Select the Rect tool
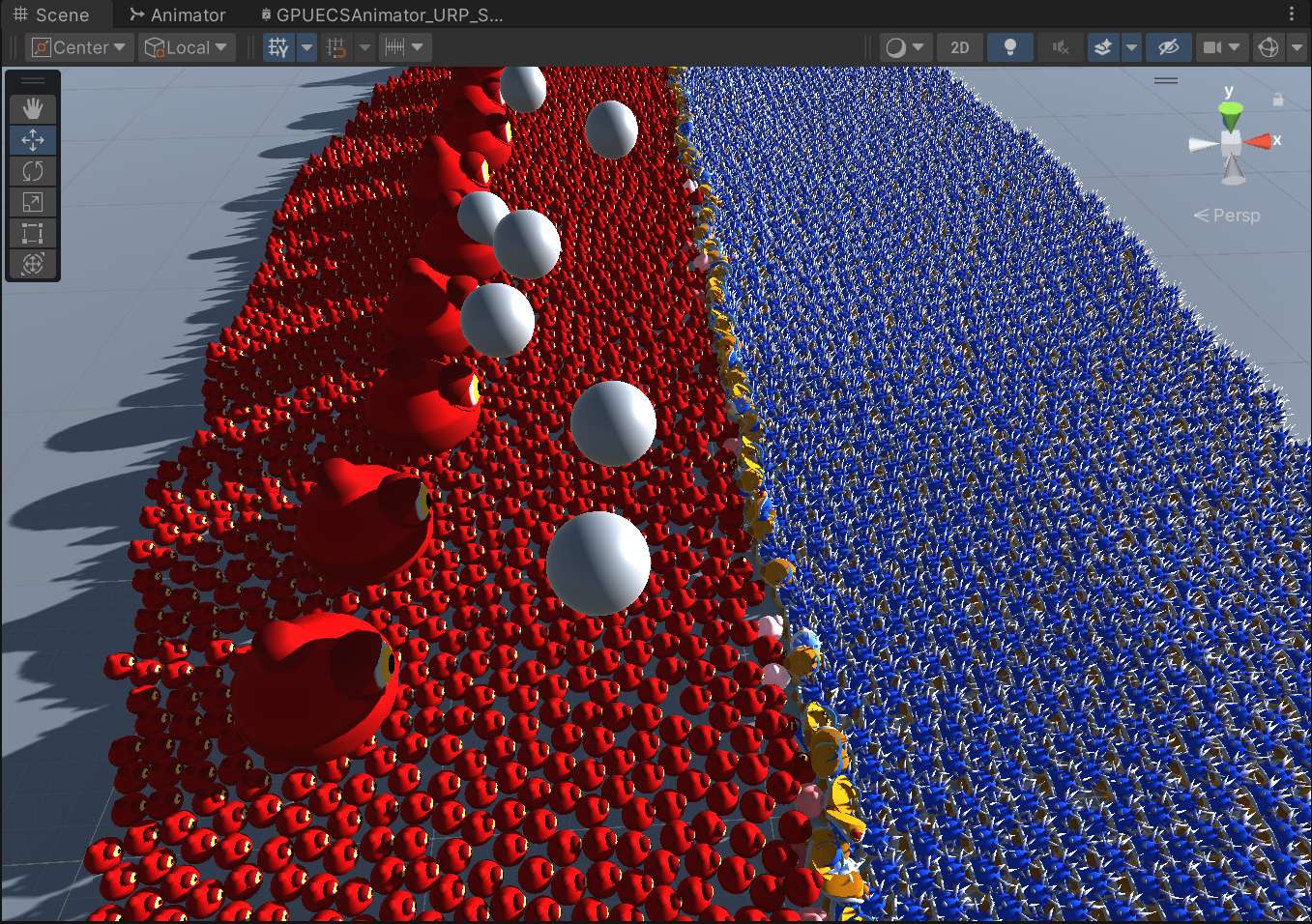 point(33,233)
